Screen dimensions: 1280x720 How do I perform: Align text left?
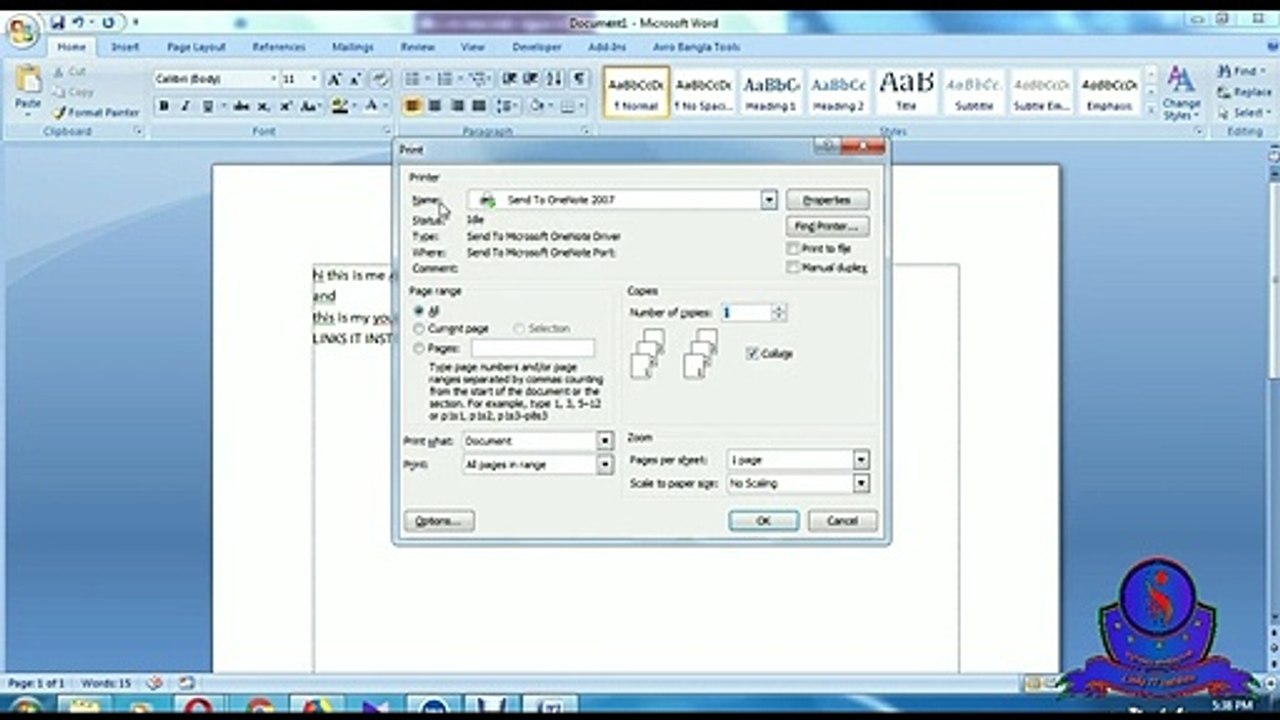pyautogui.click(x=412, y=106)
